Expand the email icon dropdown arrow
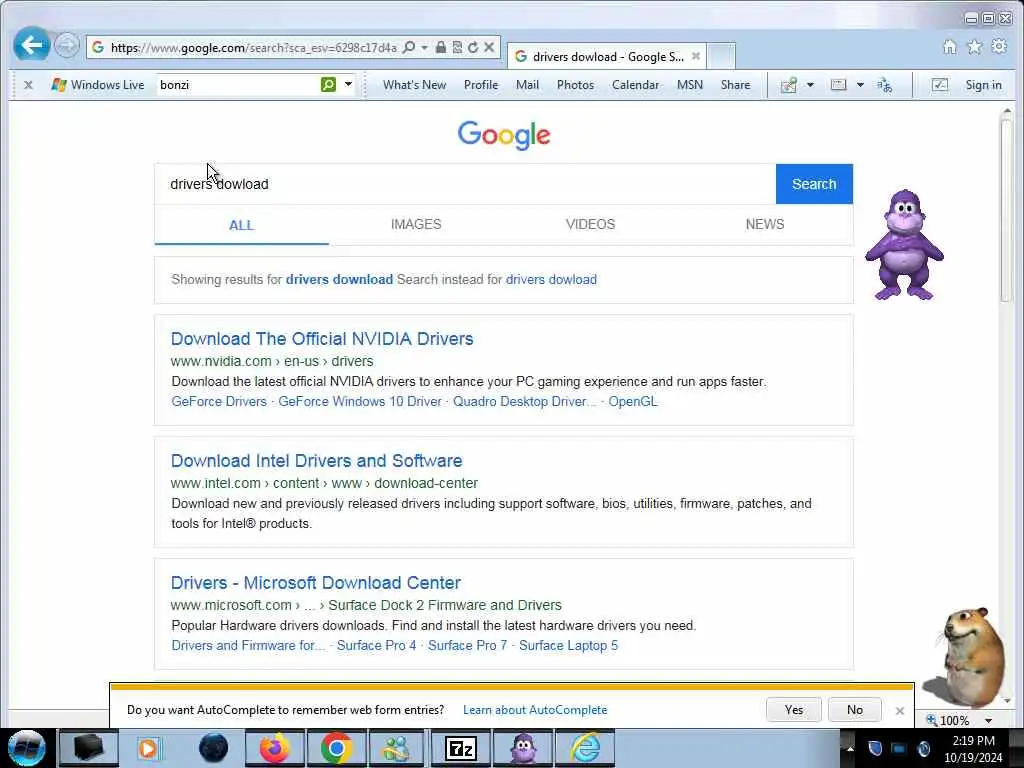This screenshot has width=1024, height=768. pyautogui.click(x=860, y=85)
